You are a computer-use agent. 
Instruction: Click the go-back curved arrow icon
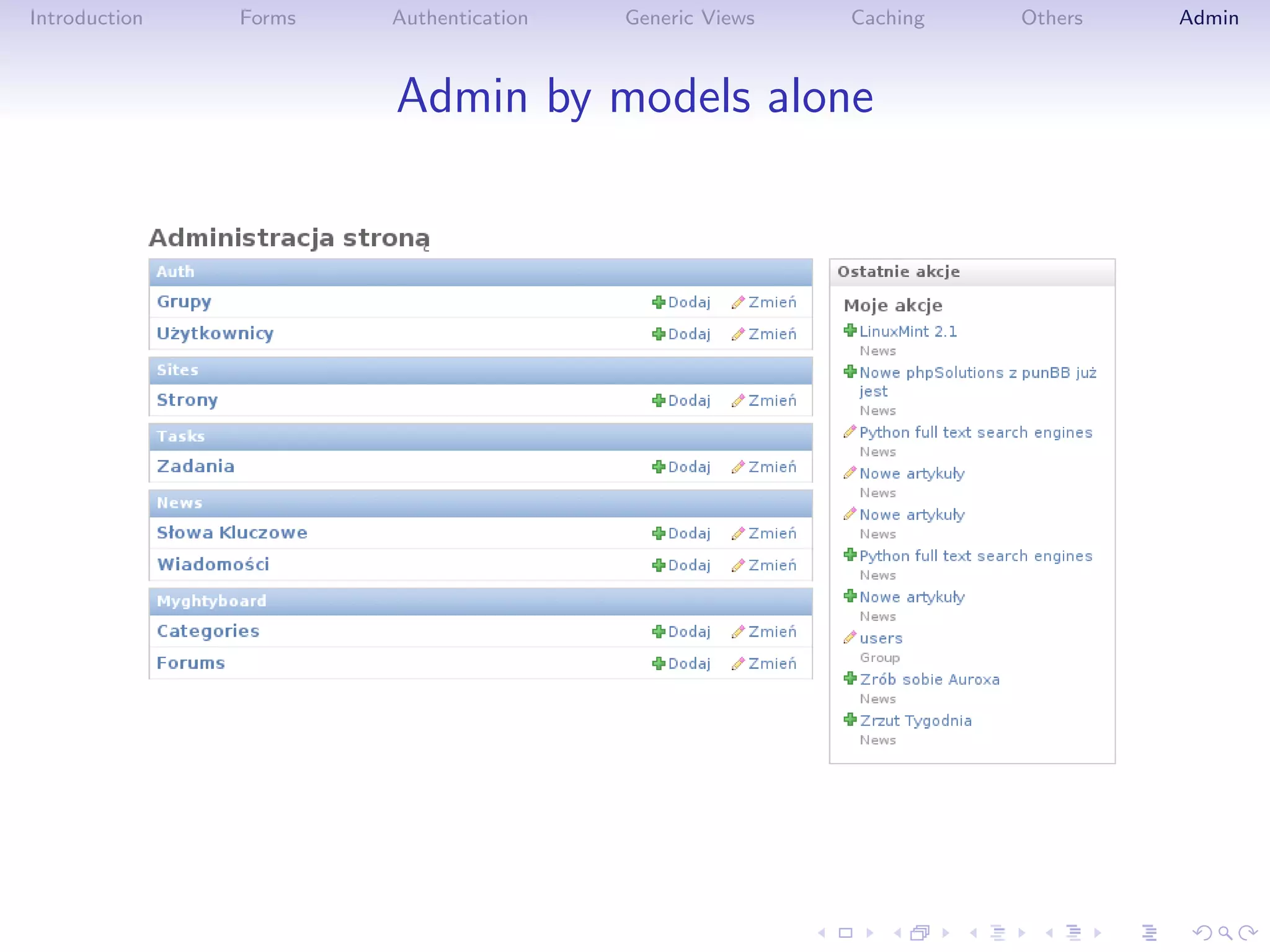click(1202, 932)
